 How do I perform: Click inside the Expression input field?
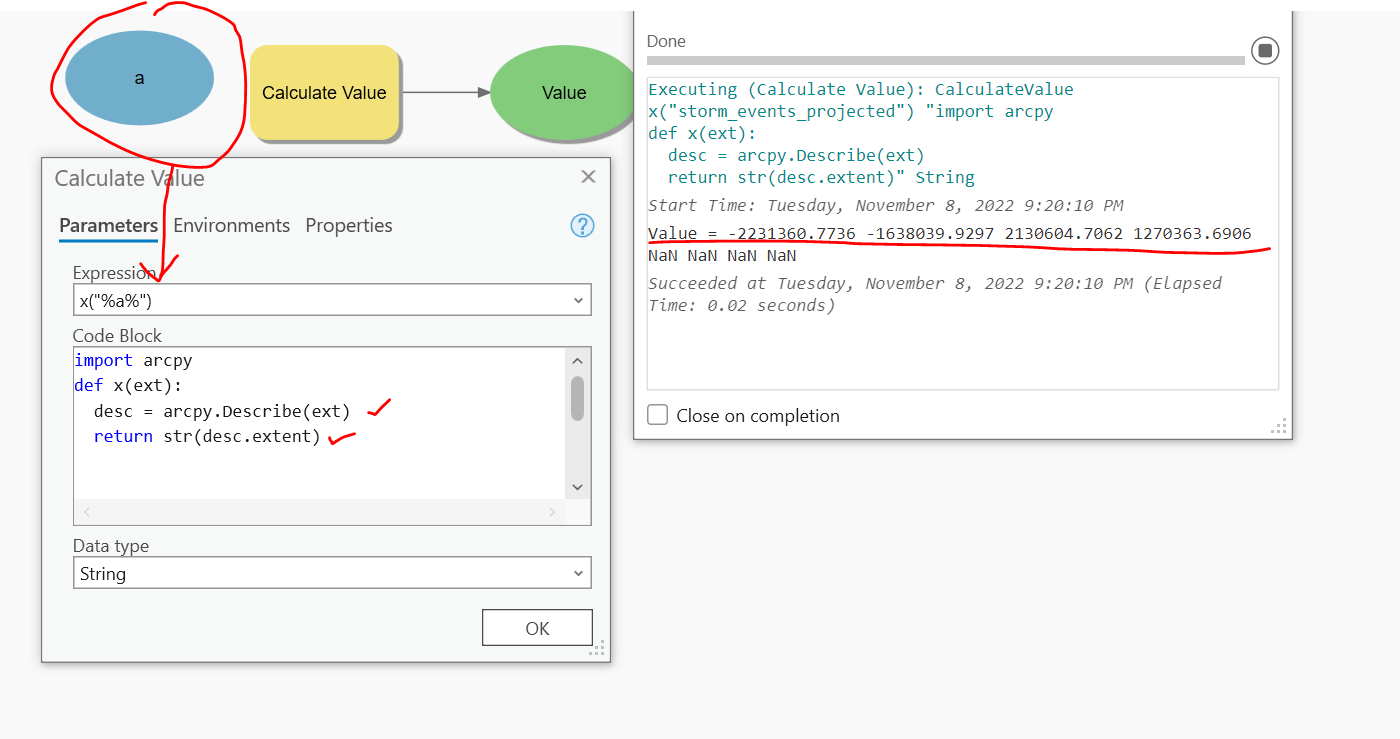click(300, 299)
